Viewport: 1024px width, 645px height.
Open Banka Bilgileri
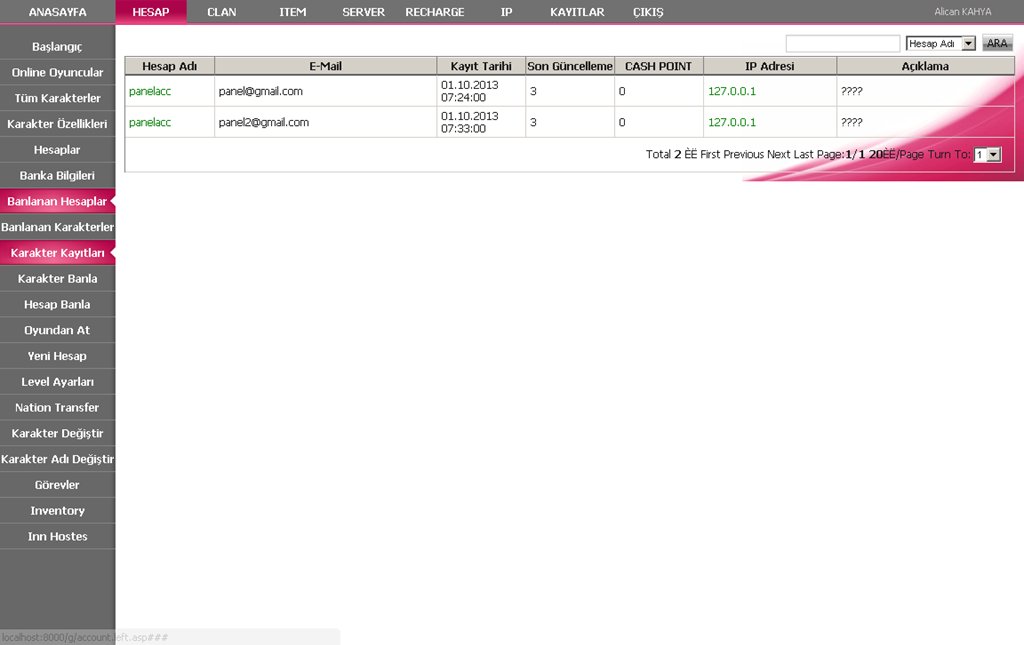[x=57, y=176]
